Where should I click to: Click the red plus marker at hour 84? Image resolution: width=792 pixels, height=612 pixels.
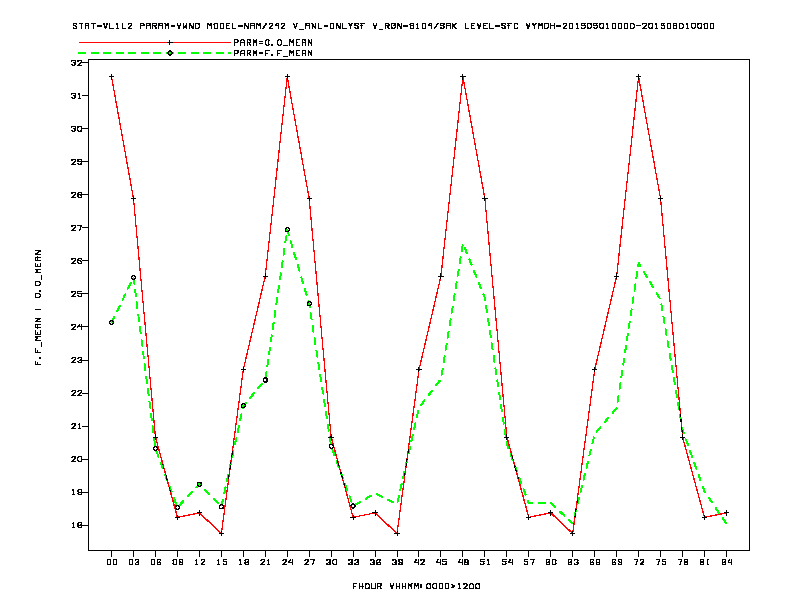click(726, 513)
